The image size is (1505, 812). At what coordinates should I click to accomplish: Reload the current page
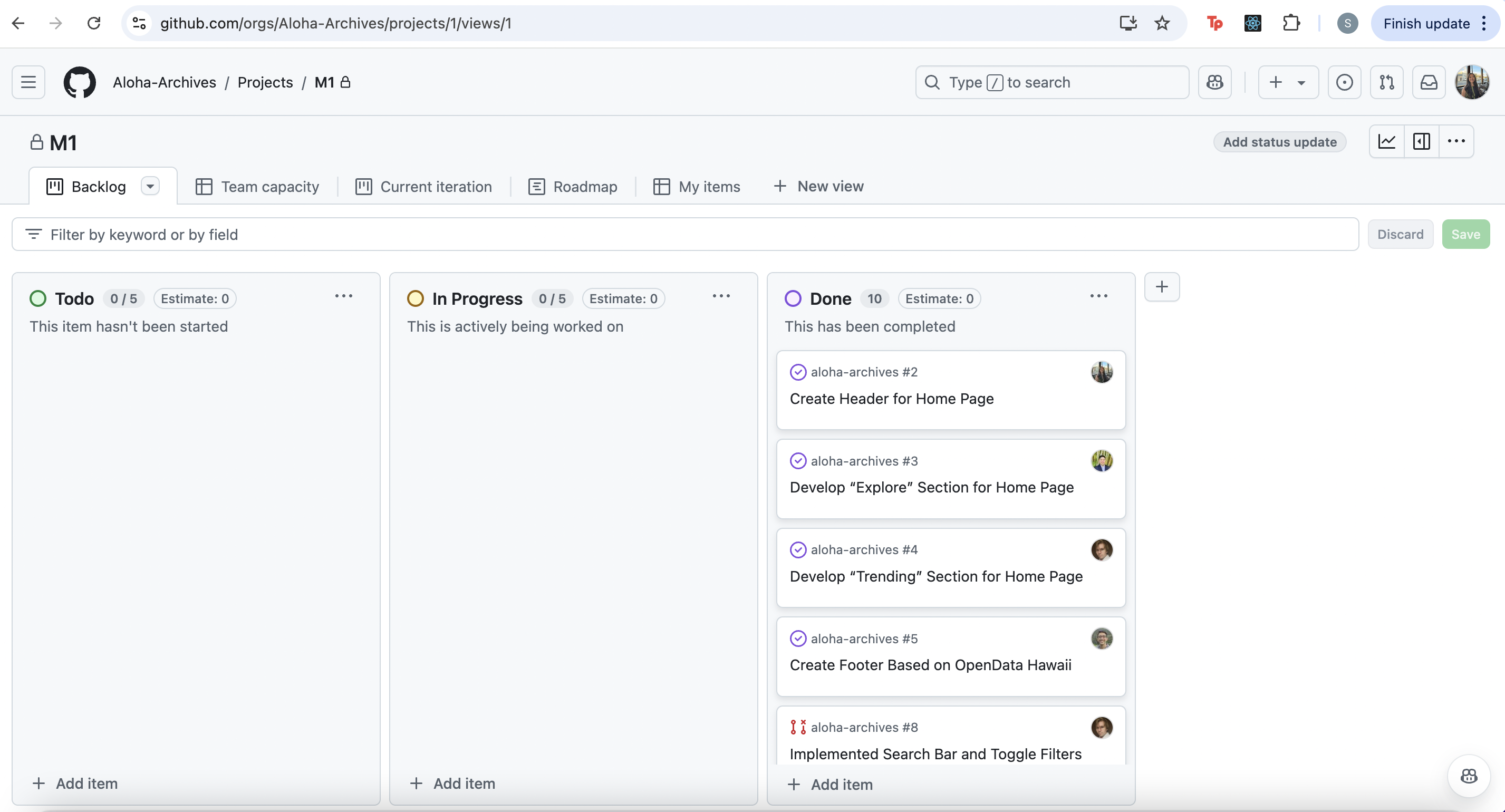(x=94, y=23)
